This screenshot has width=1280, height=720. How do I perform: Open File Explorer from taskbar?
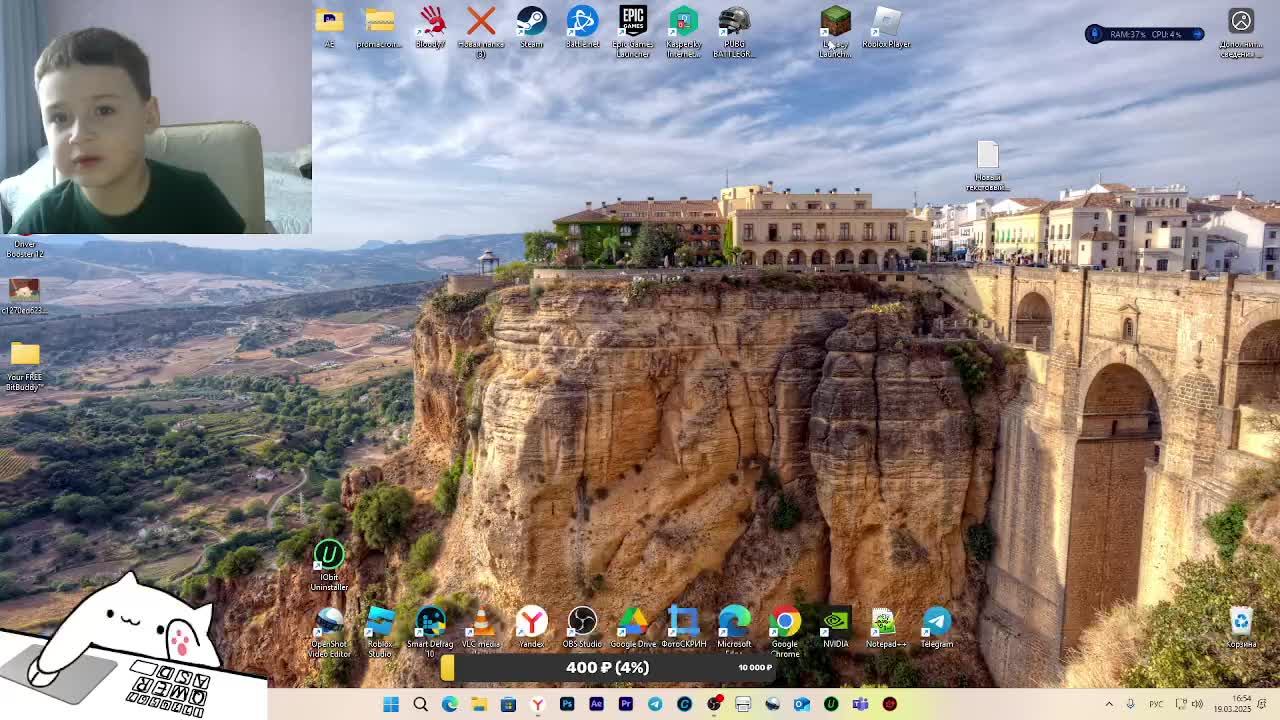(479, 704)
